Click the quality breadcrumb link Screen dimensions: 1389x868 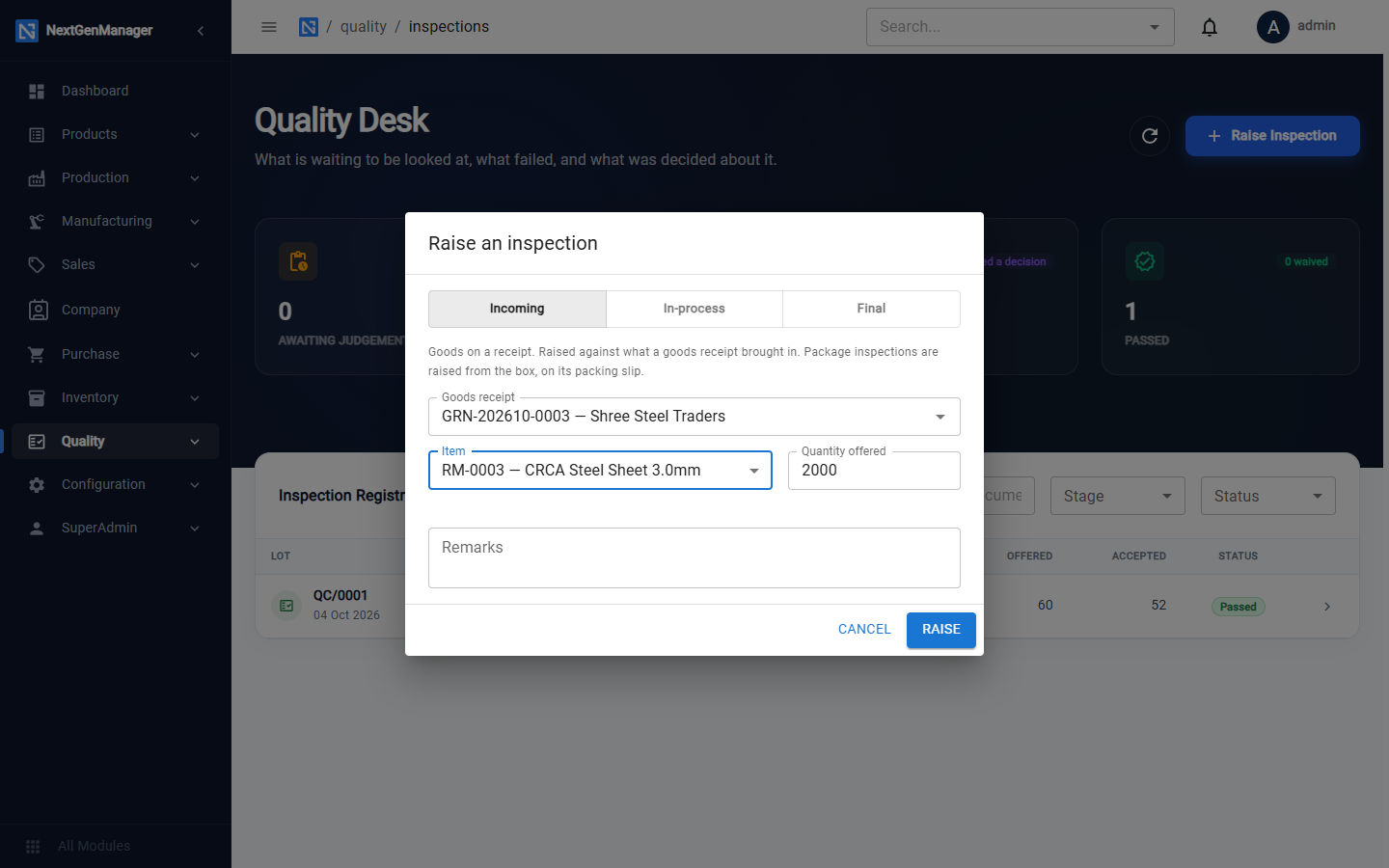(364, 27)
